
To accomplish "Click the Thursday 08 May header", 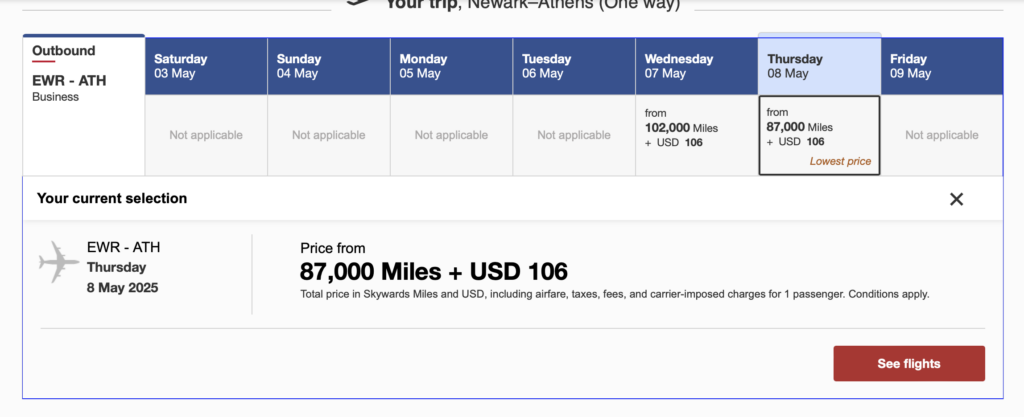I will point(819,66).
